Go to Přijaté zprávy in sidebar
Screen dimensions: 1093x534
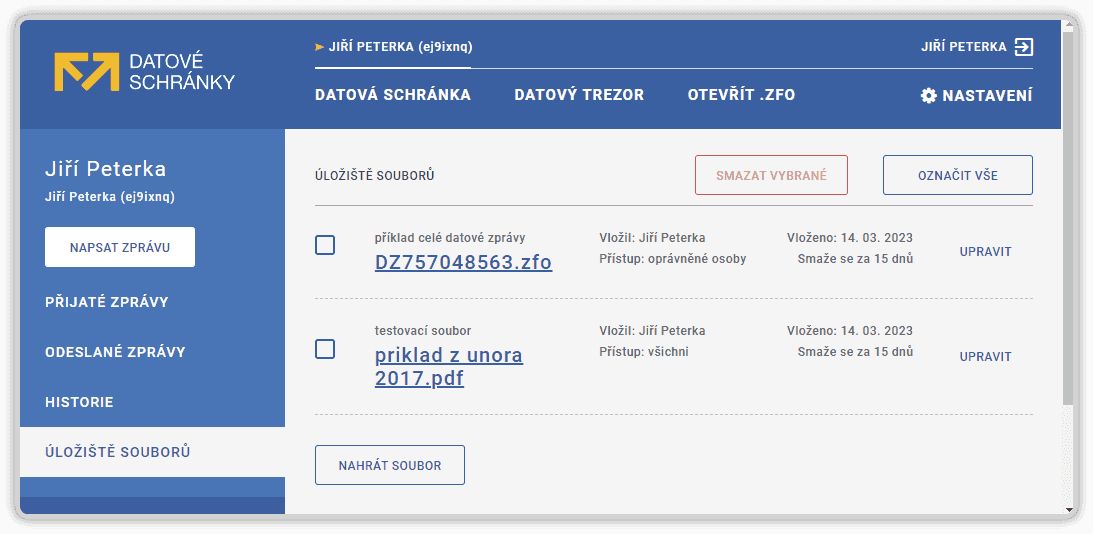pos(107,302)
